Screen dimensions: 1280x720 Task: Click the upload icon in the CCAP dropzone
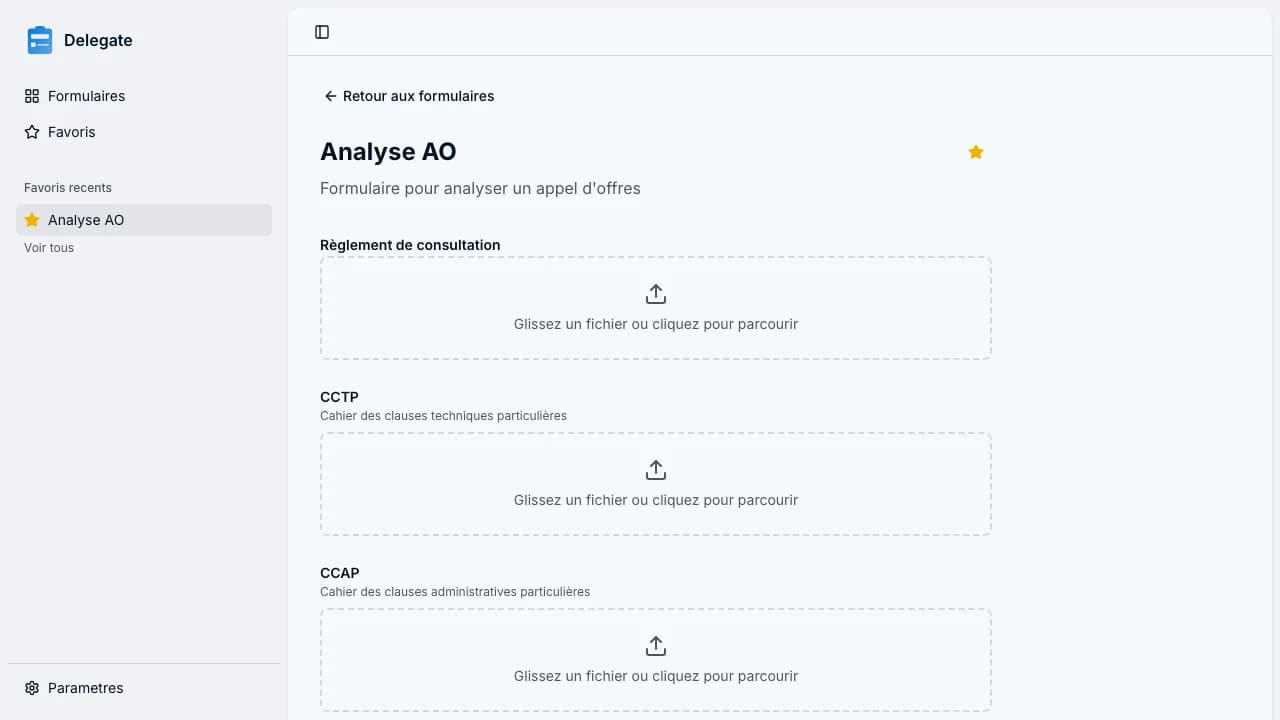coord(656,646)
